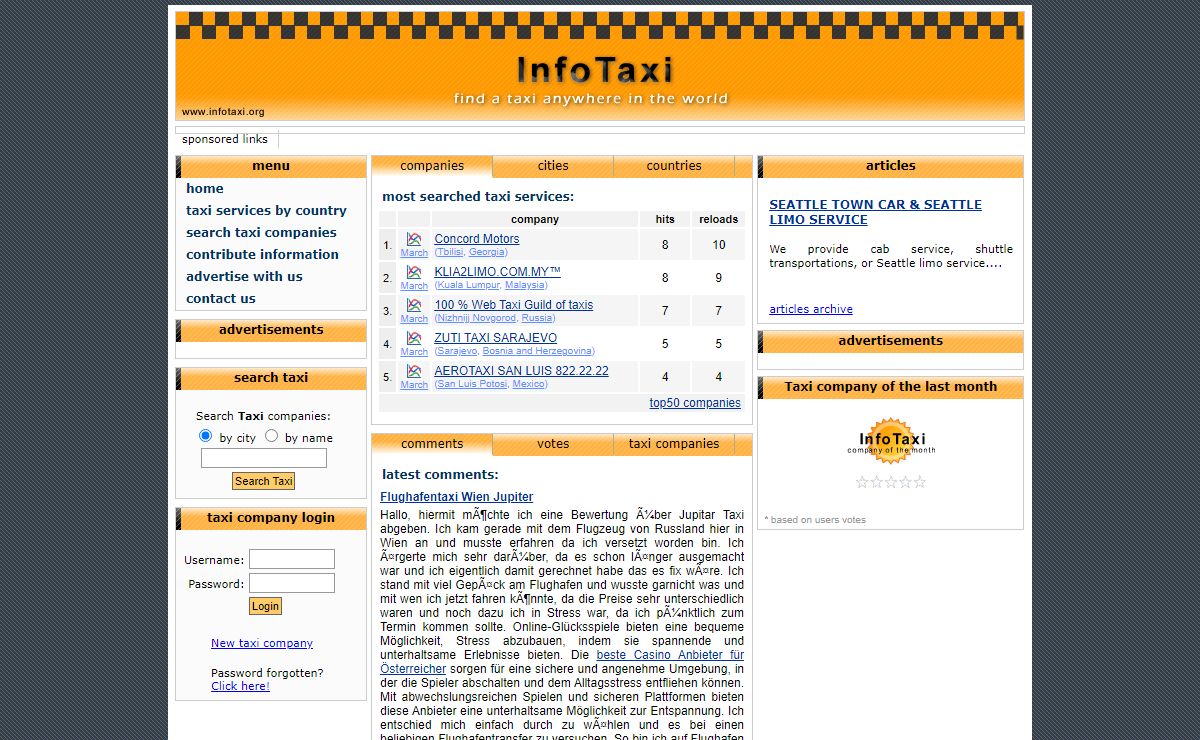Click the March link under Concord Motors chart
1200x740 pixels.
414,253
